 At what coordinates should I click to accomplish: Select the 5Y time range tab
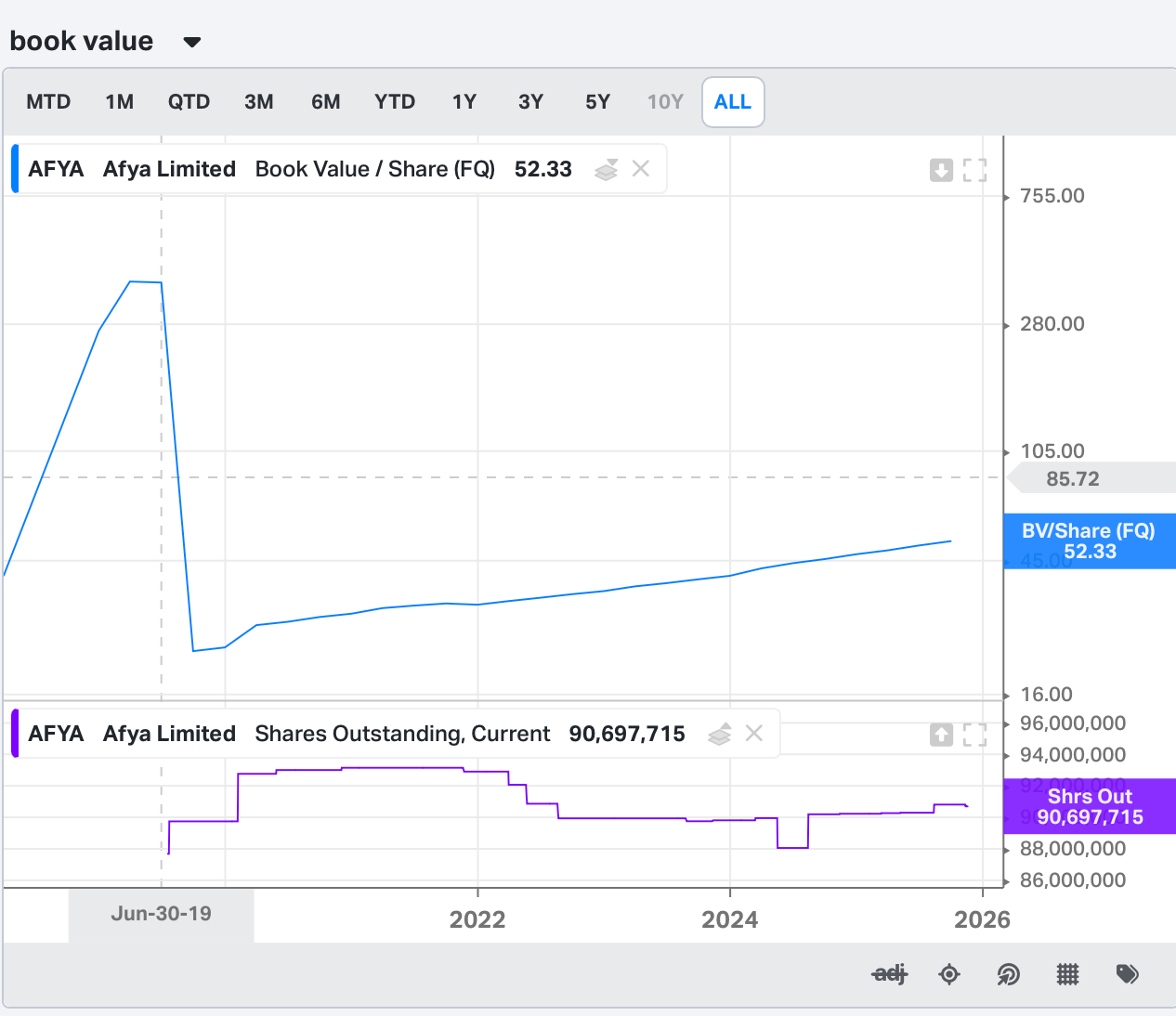point(597,102)
